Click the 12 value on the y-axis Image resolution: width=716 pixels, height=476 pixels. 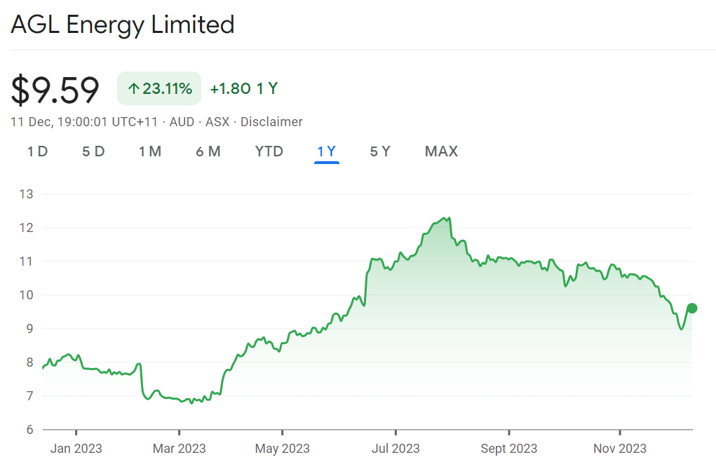[x=26, y=227]
